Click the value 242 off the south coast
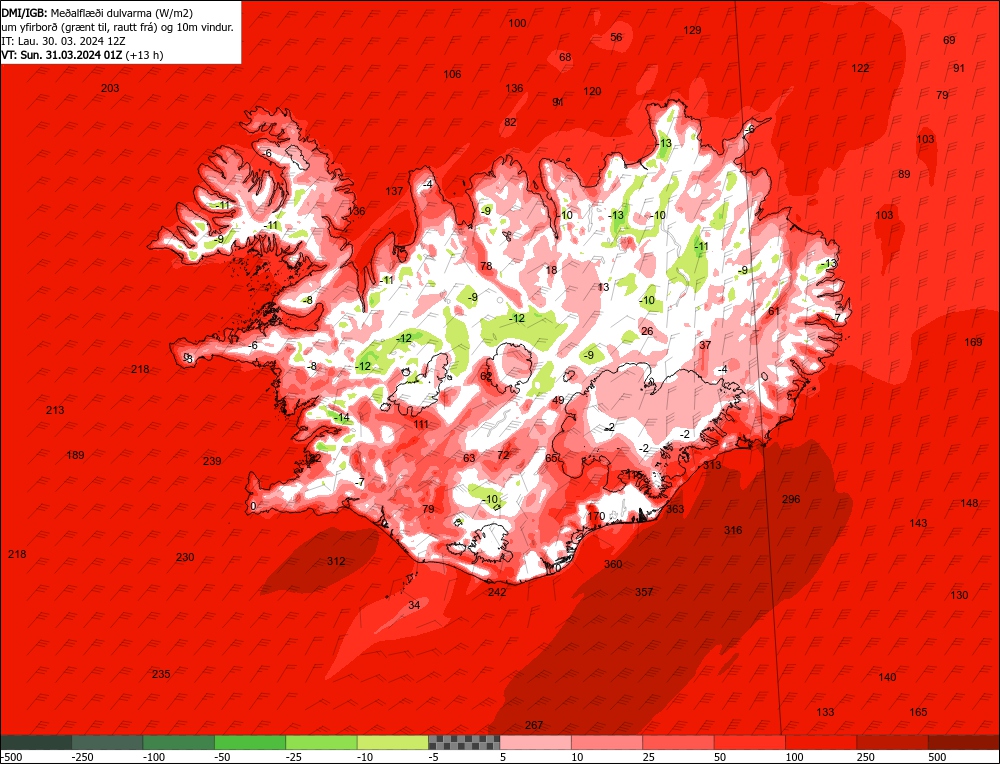Screen dimensions: 1000x764 497,592
